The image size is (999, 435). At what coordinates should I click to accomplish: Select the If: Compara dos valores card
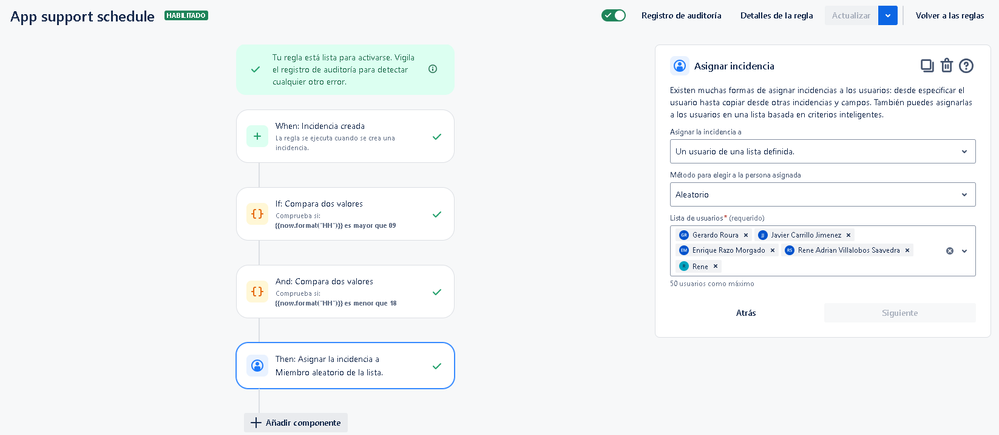click(345, 213)
